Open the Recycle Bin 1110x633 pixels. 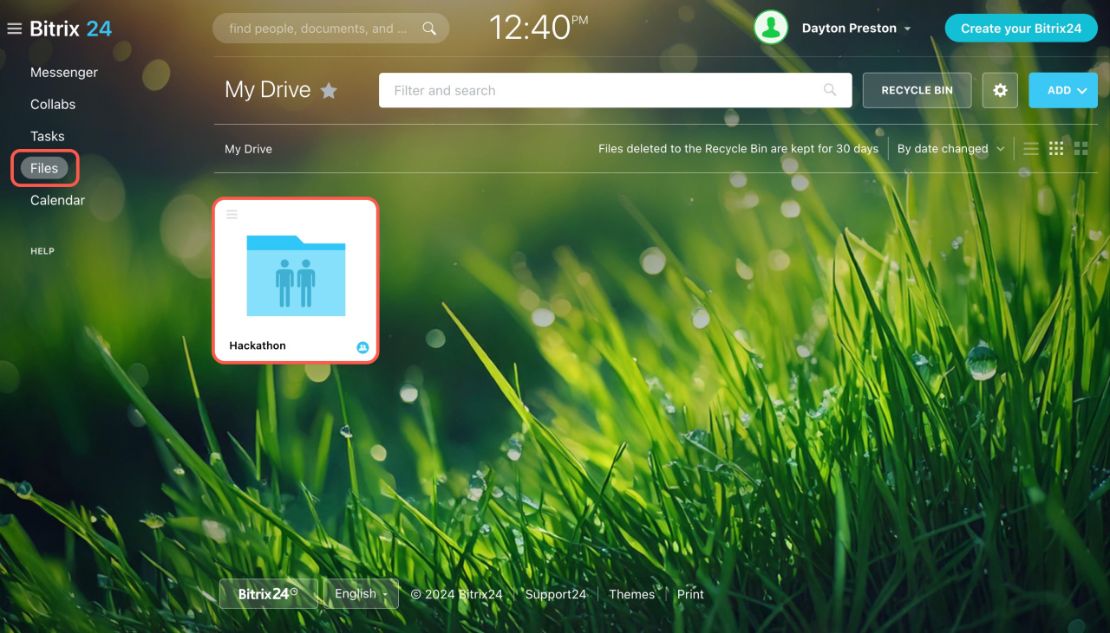(x=917, y=90)
